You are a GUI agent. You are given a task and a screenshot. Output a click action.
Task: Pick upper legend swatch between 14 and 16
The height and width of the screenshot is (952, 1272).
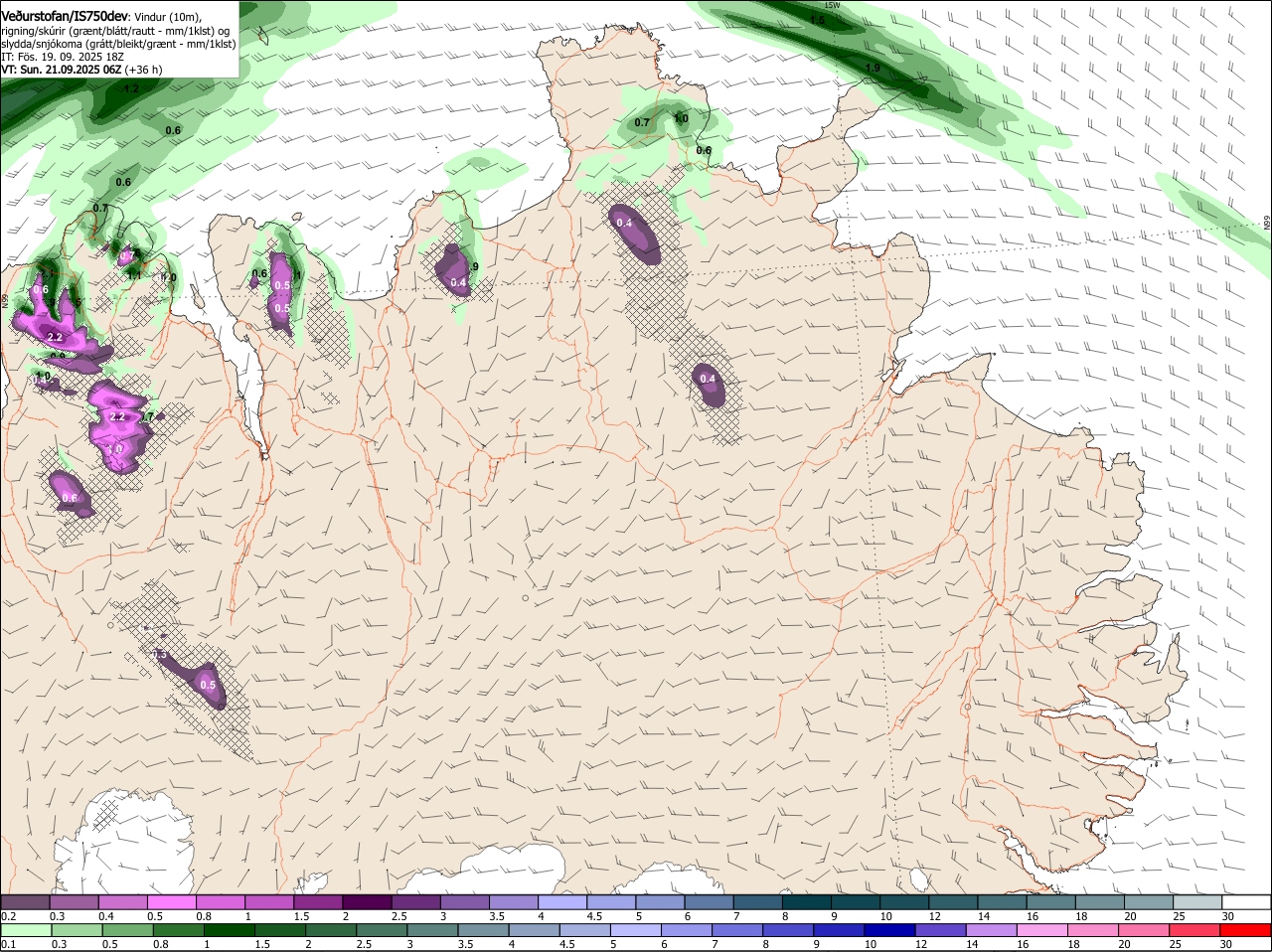click(x=1001, y=901)
